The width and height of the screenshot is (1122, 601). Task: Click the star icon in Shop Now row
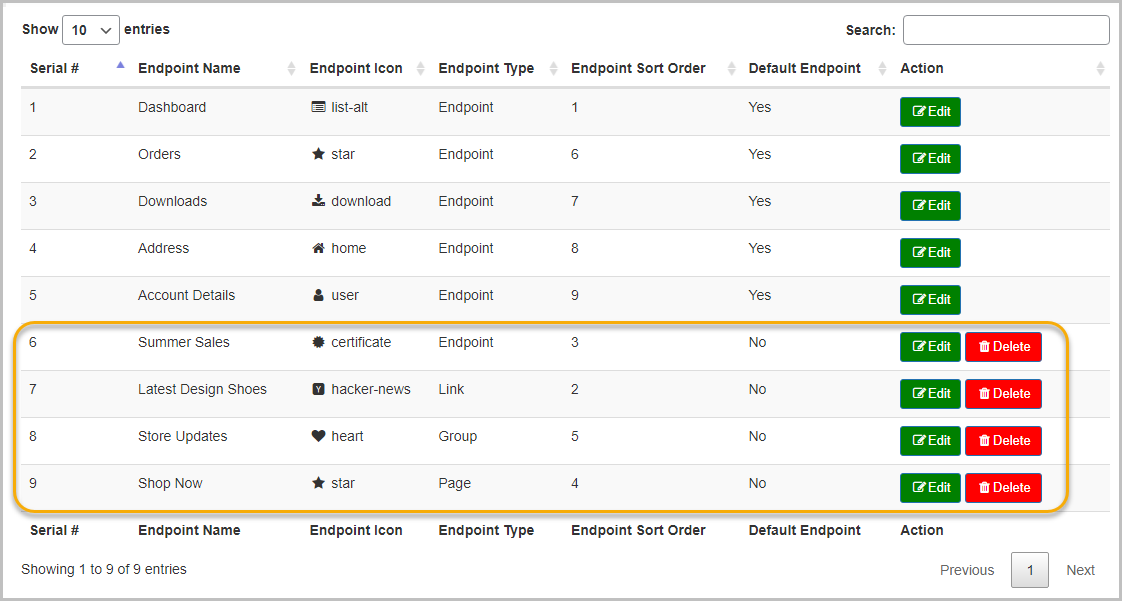pyautogui.click(x=319, y=483)
